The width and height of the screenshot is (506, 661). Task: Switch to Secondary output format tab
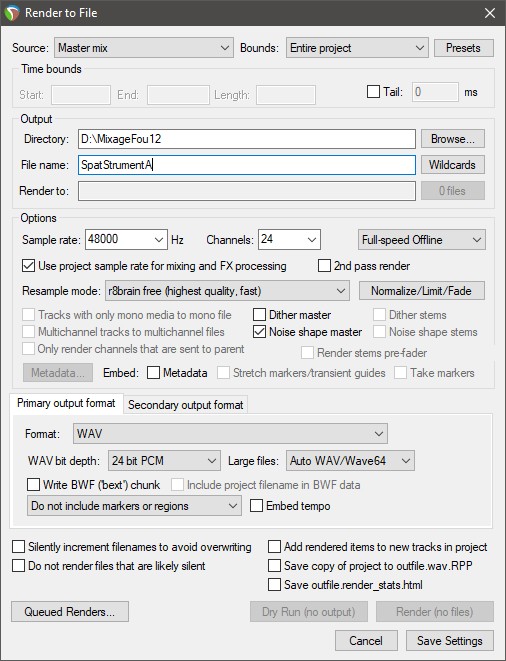(x=186, y=405)
